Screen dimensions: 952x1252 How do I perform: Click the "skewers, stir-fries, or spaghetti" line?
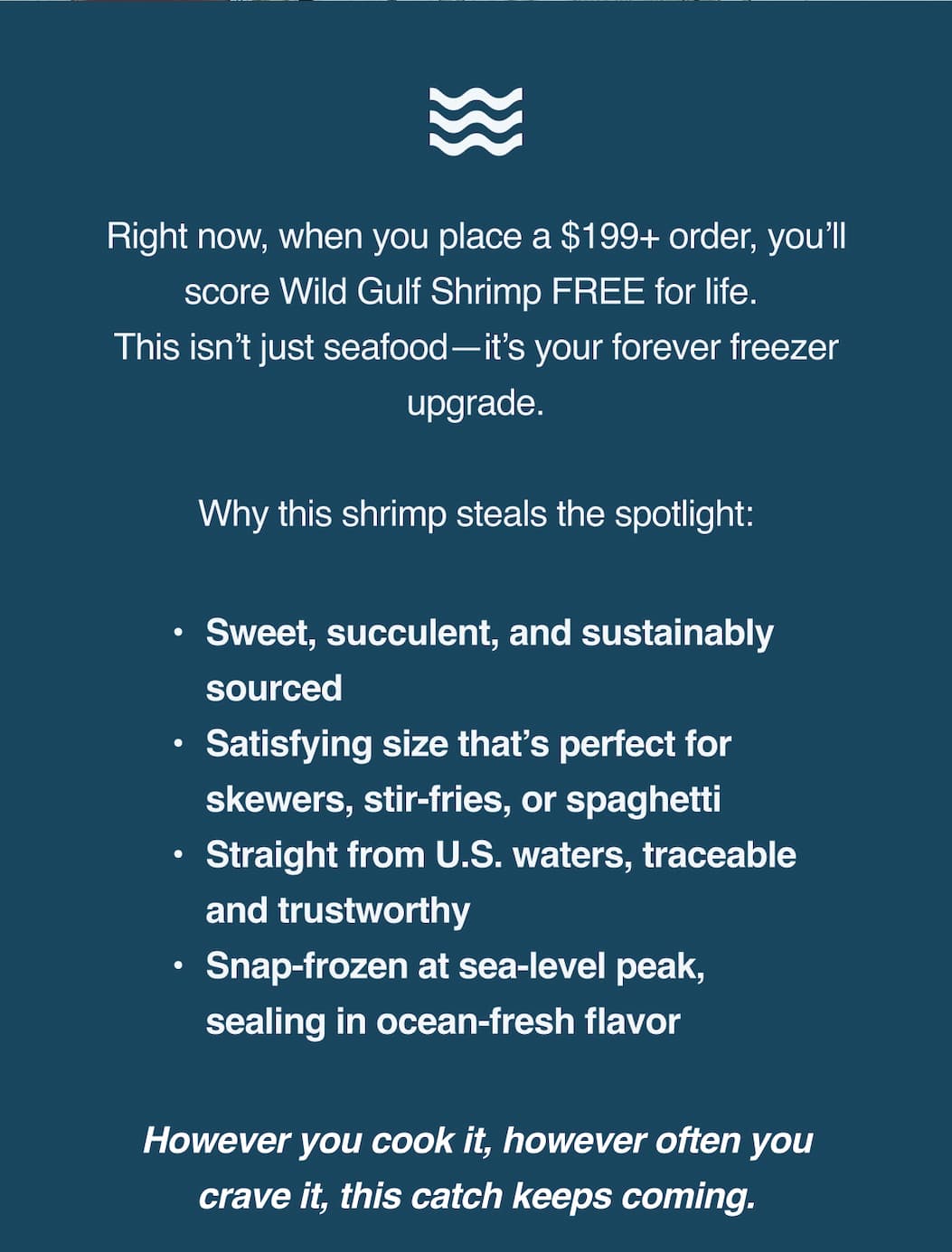point(463,800)
